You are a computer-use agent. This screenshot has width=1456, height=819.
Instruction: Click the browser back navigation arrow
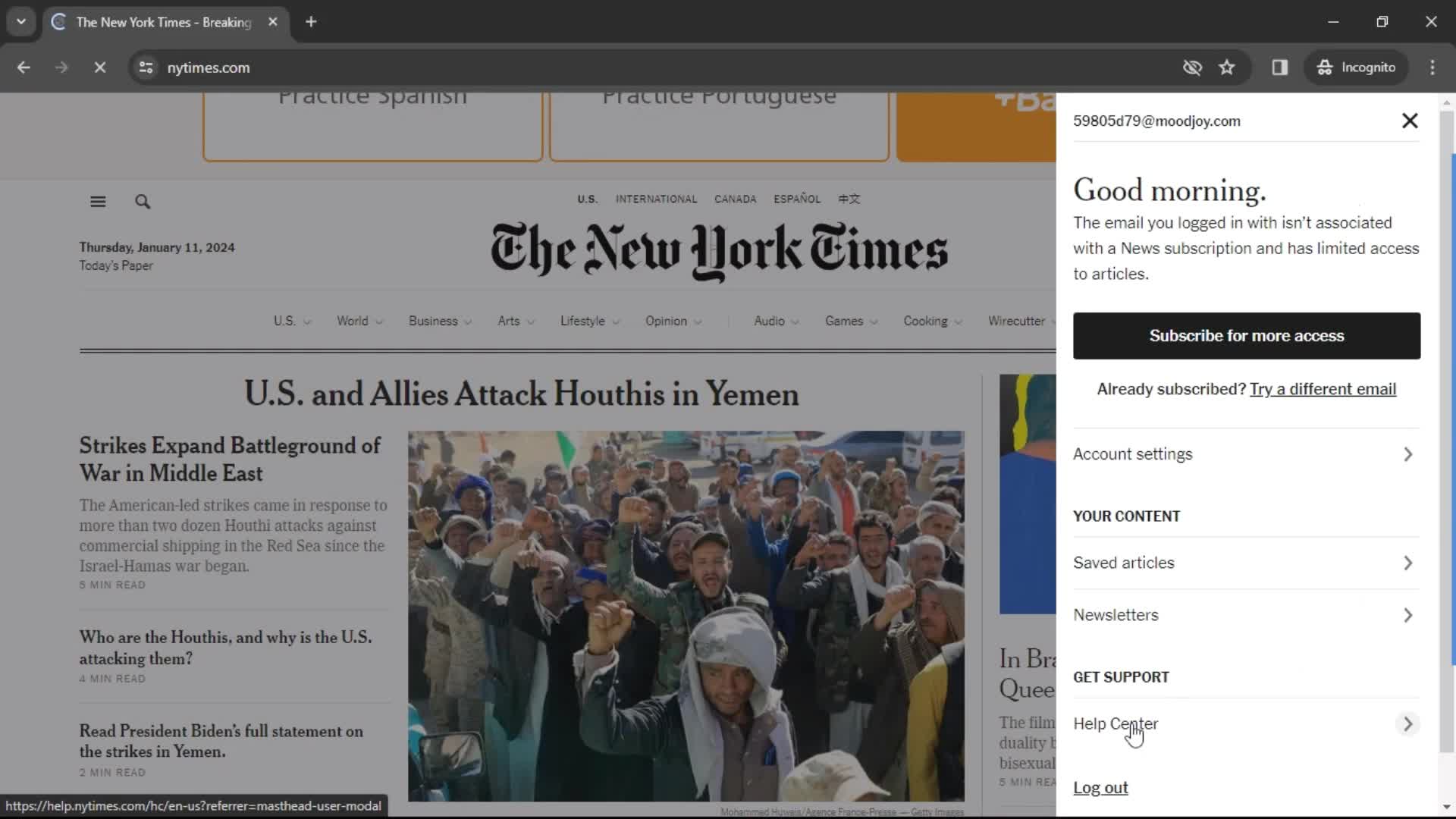click(24, 67)
